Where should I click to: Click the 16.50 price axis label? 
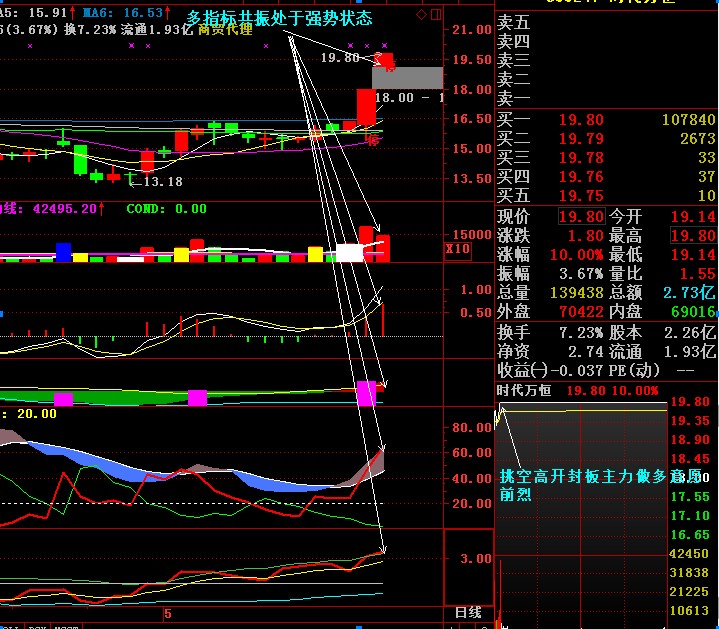point(472,119)
